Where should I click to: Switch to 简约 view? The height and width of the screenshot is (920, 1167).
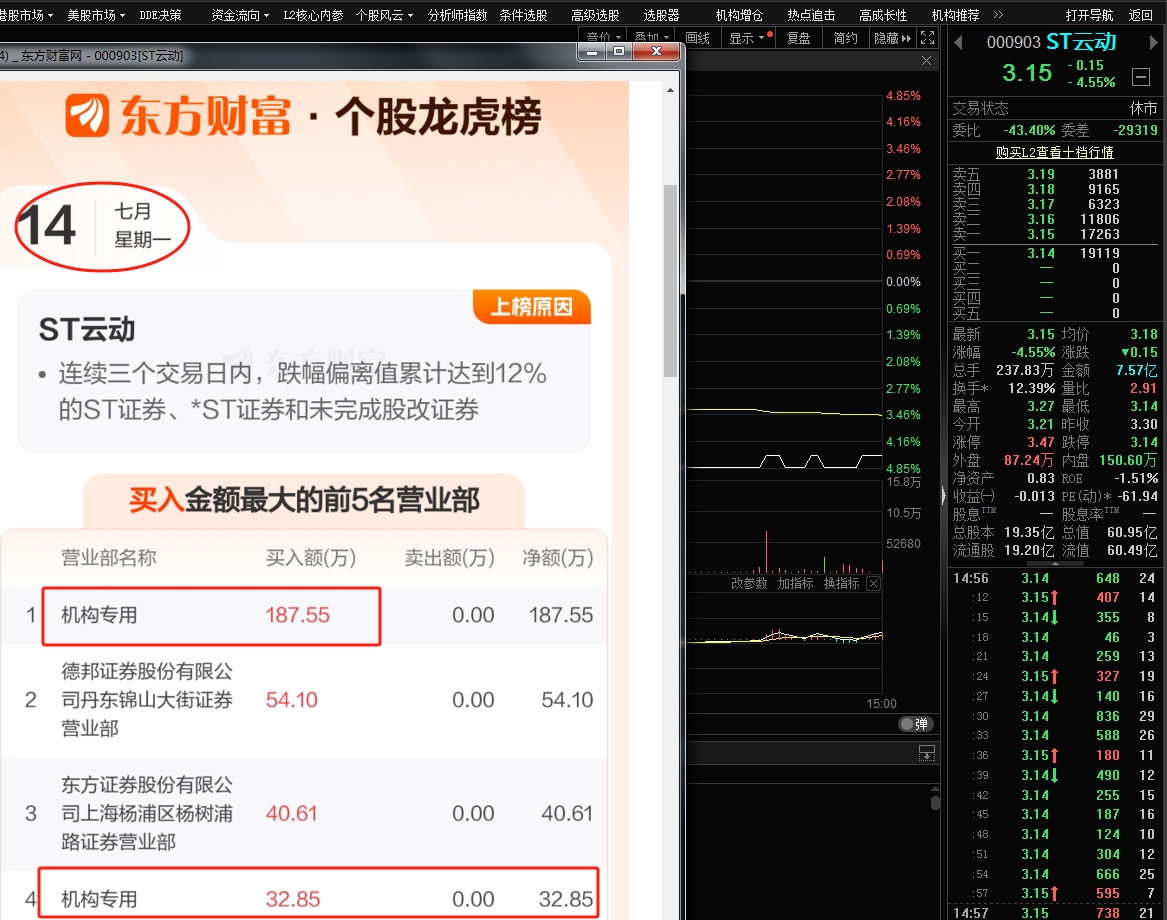[845, 38]
